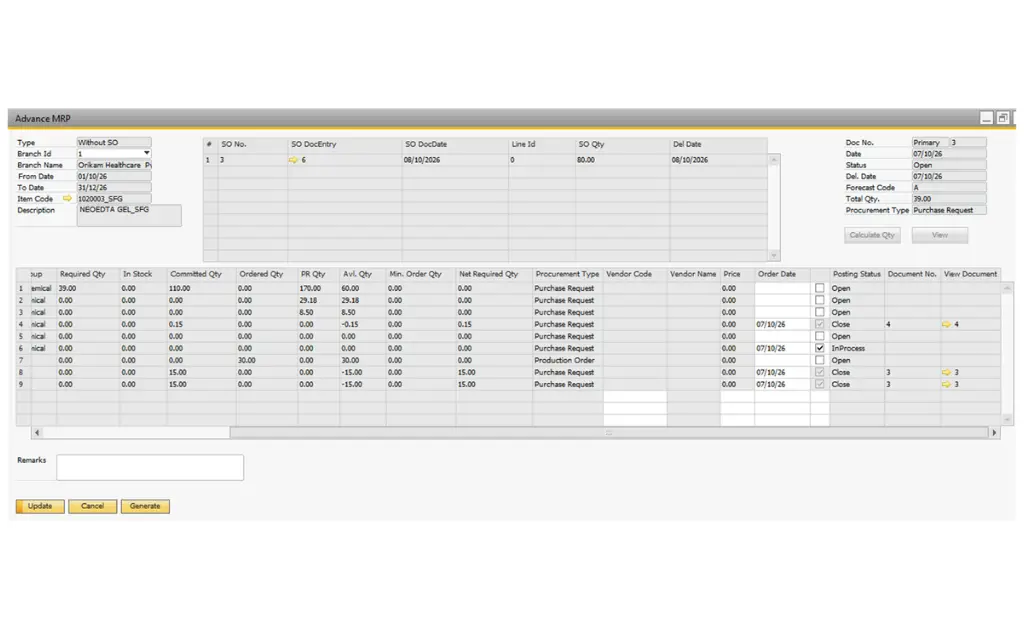Click the Required Qty column header
The width and height of the screenshot is (1024, 630).
click(x=88, y=274)
